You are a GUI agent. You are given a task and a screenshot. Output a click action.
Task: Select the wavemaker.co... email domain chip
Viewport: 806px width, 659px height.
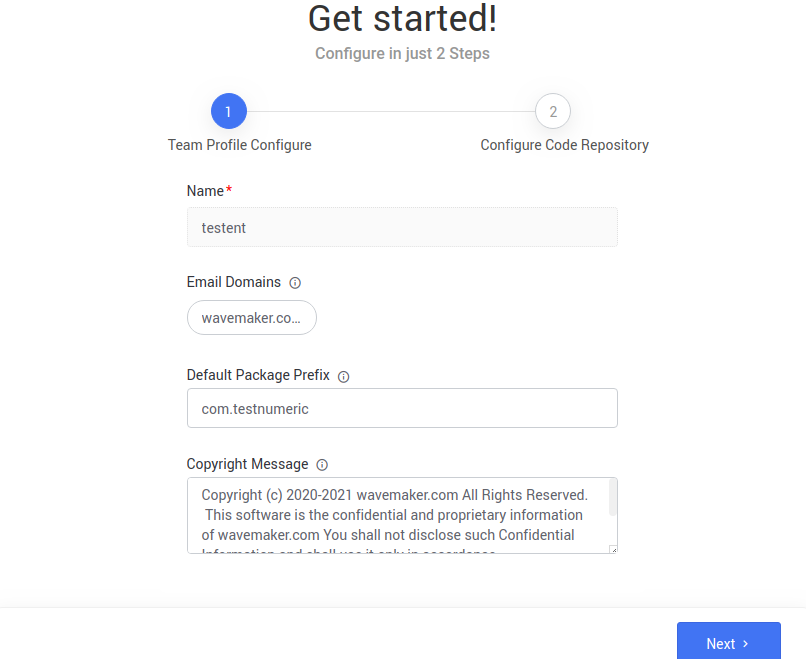252,318
